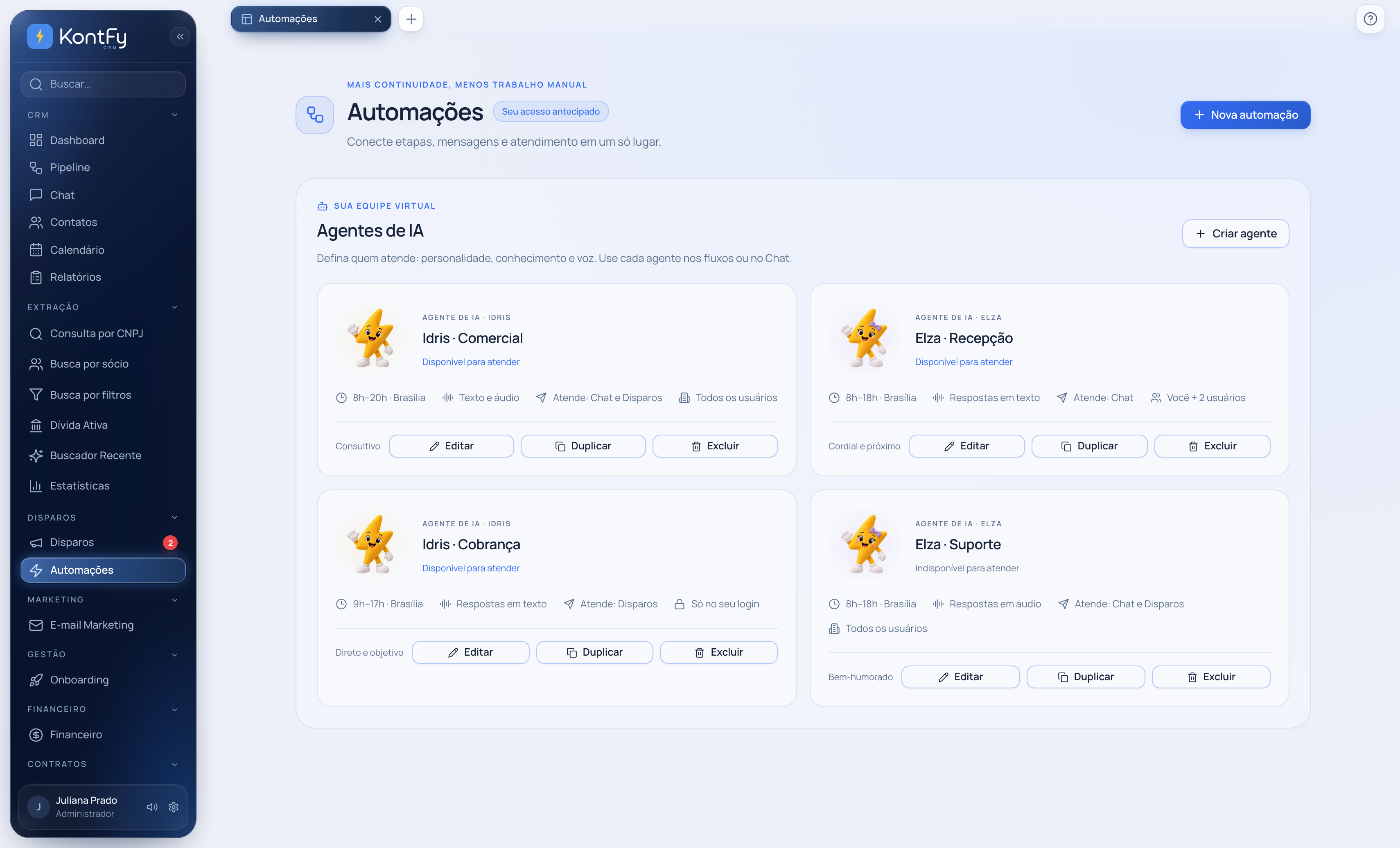Image resolution: width=1400 pixels, height=848 pixels.
Task: Edit the Idris Comercial agent
Action: point(451,446)
